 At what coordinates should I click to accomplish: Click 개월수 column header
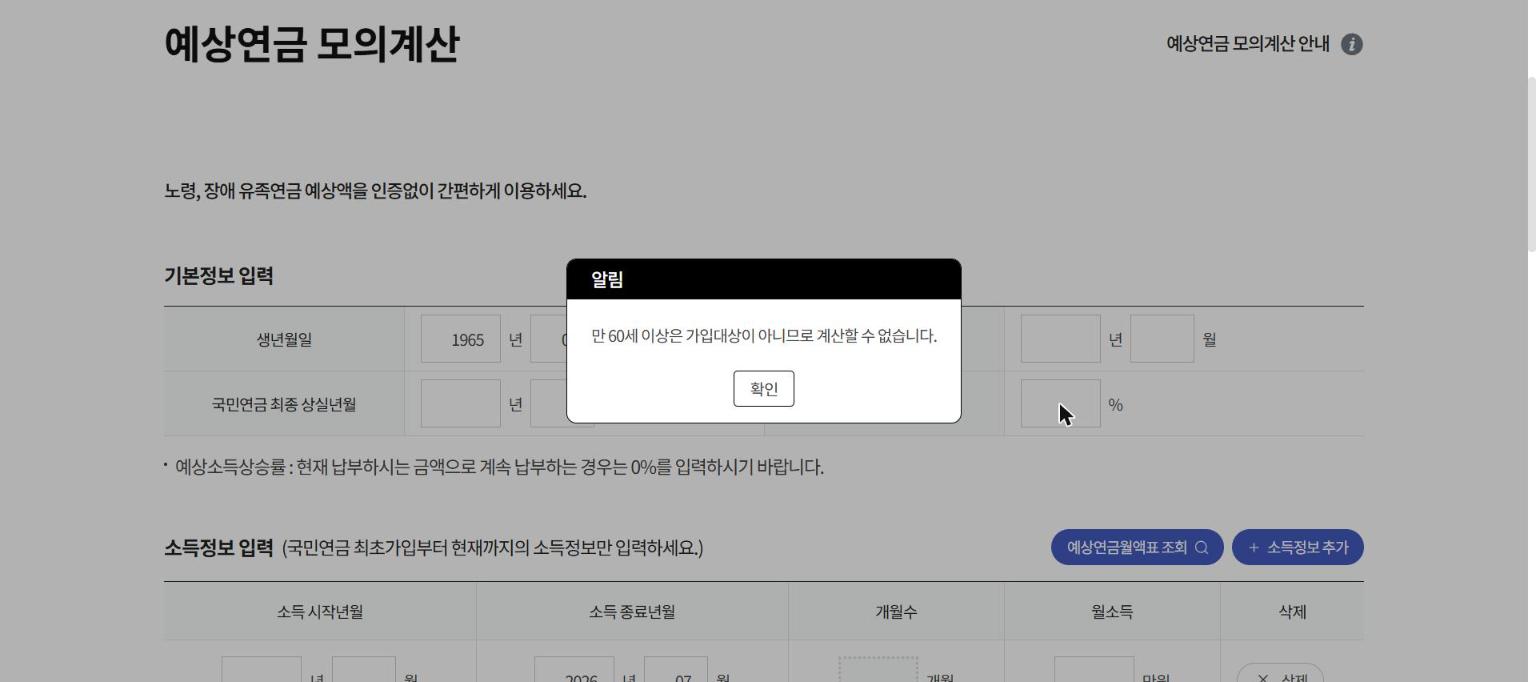click(x=896, y=612)
